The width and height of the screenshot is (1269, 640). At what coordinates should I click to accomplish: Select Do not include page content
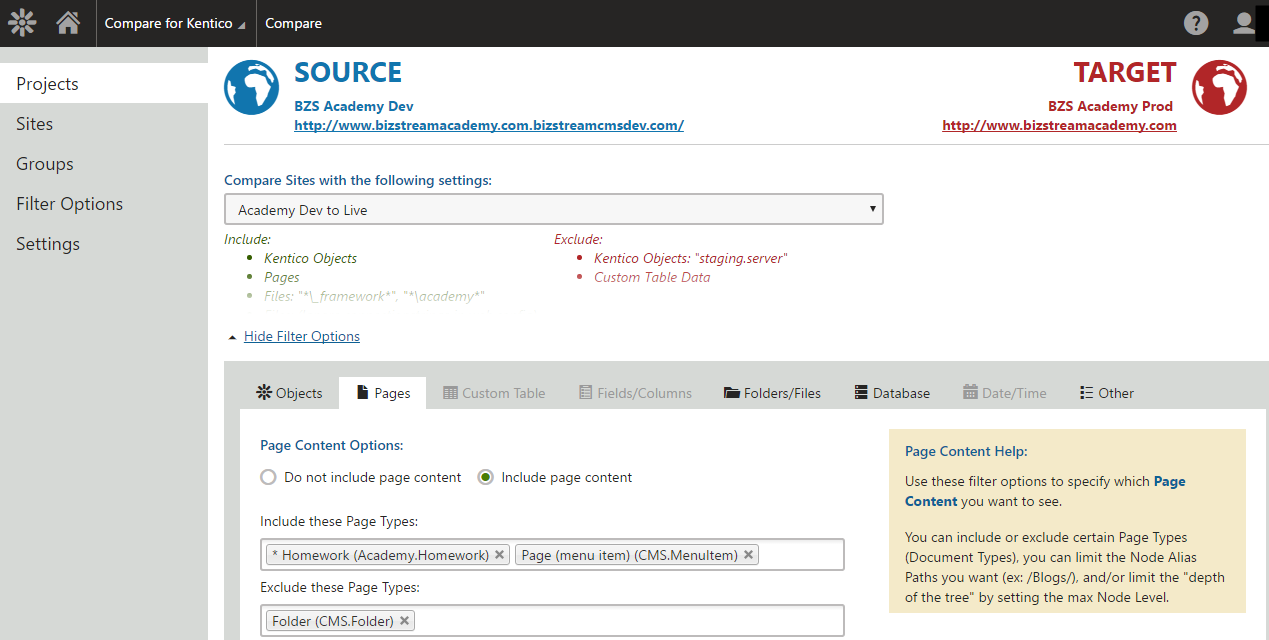pyautogui.click(x=268, y=478)
